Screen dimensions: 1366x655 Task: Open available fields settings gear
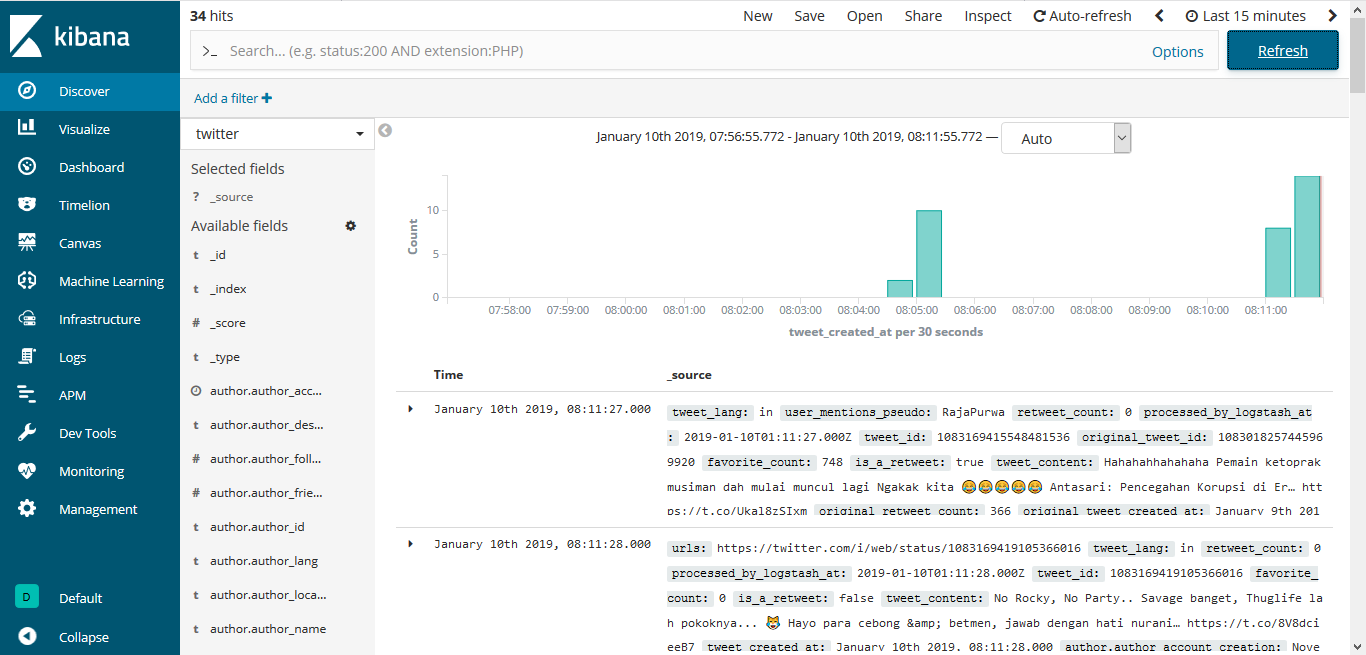(x=351, y=226)
